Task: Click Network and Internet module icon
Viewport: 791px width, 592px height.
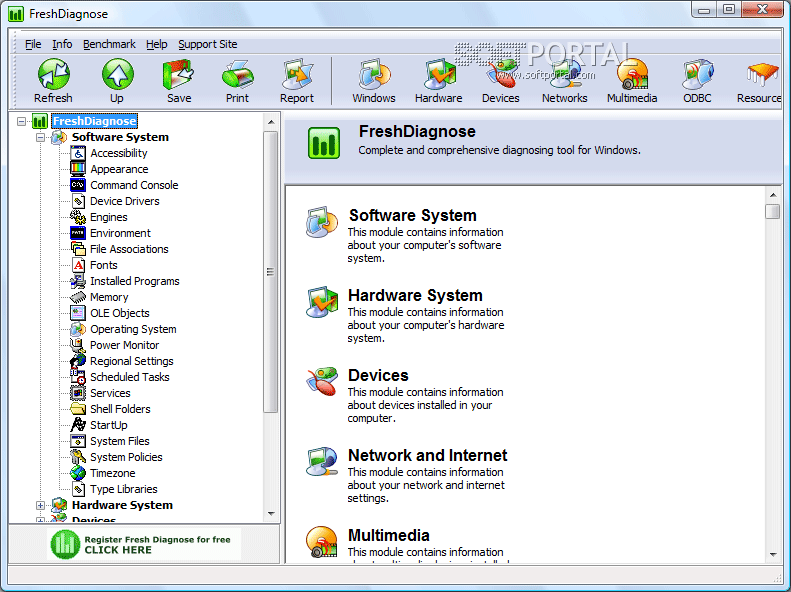Action: [x=322, y=461]
